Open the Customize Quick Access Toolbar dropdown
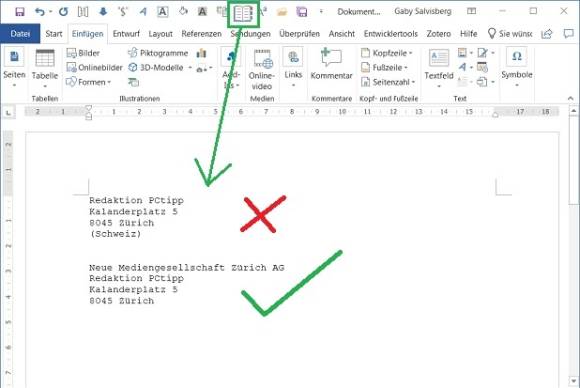The width and height of the screenshot is (580, 388). click(321, 12)
